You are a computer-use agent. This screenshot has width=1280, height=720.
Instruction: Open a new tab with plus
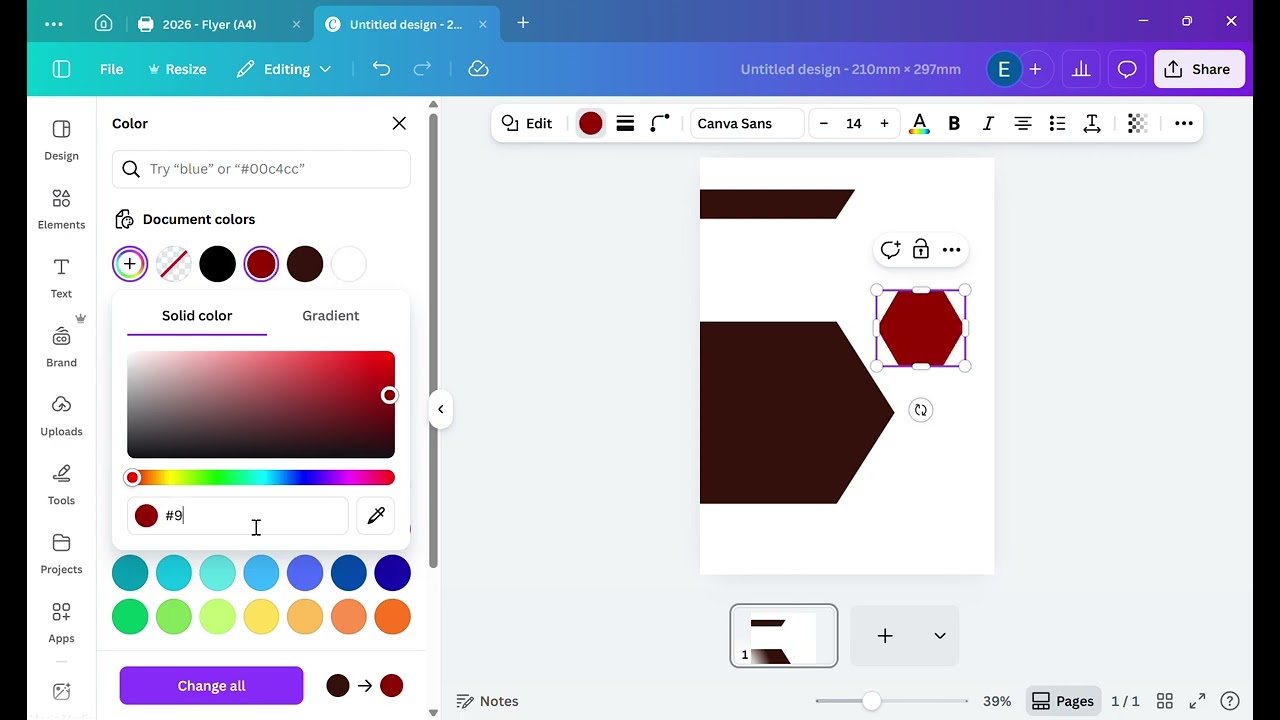coord(523,23)
